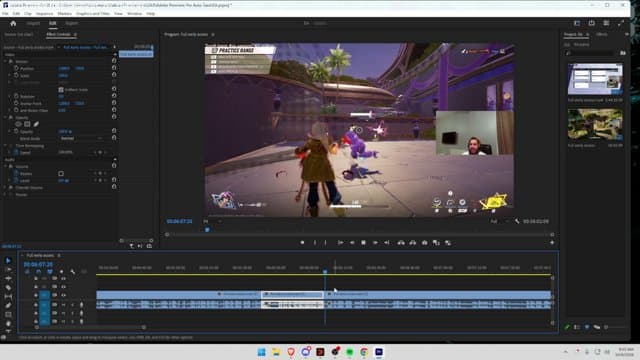Export frame with camera icon
The image size is (640, 360).
(x=424, y=242)
